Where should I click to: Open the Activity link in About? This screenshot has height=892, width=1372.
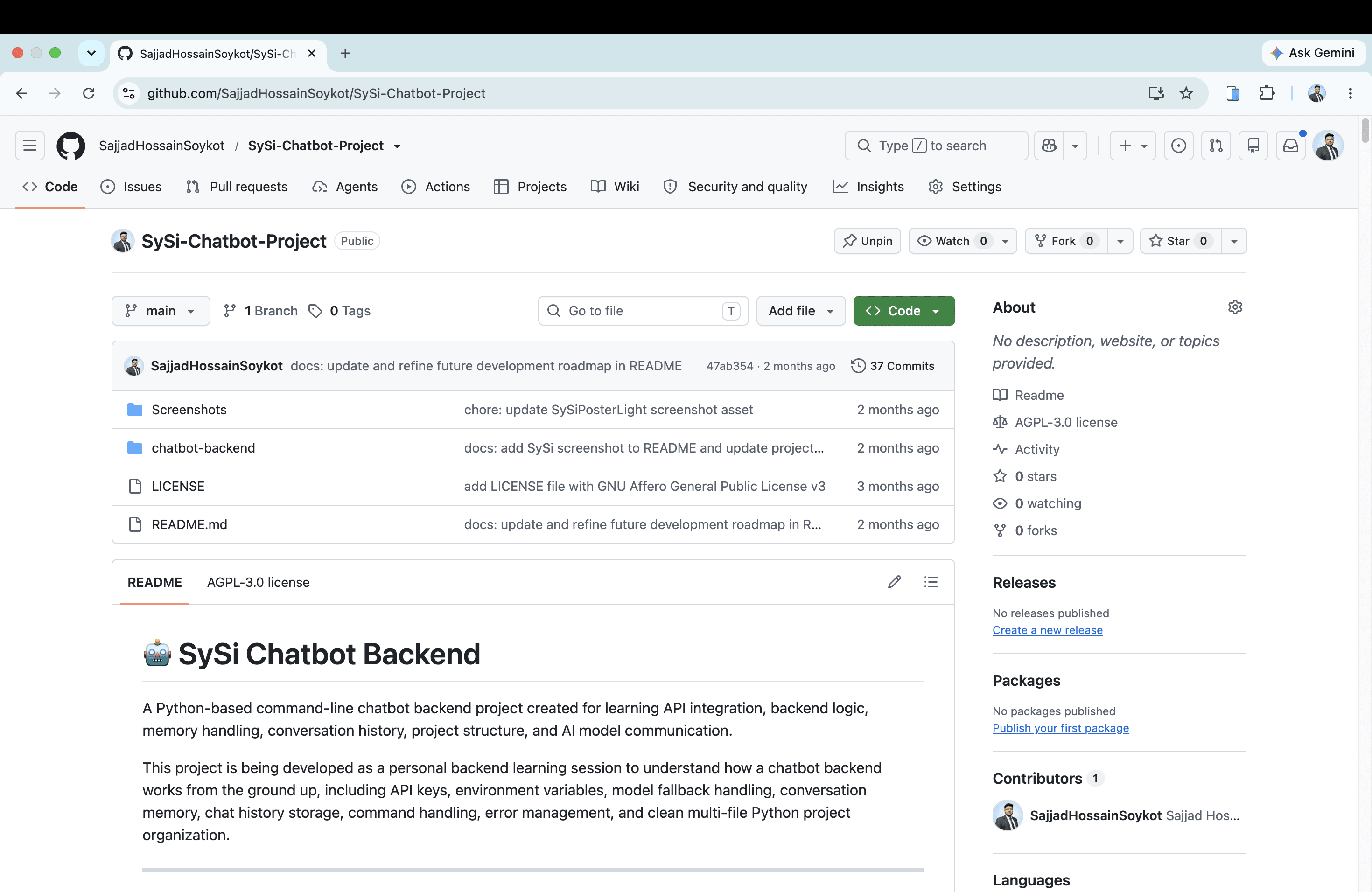(x=1037, y=449)
